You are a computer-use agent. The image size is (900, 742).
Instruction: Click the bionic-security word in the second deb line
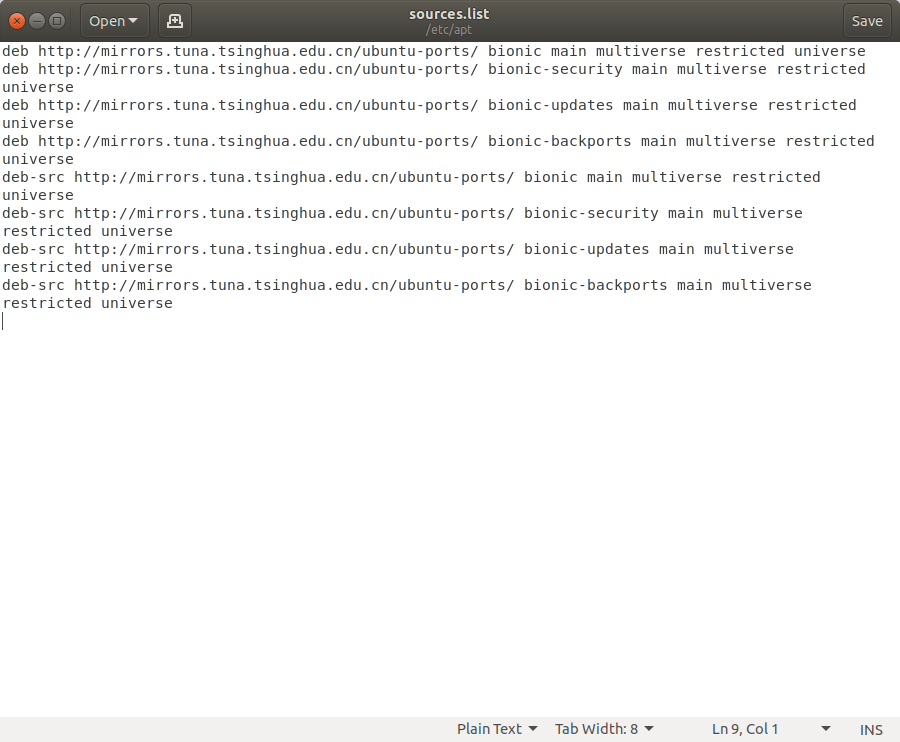coord(555,69)
